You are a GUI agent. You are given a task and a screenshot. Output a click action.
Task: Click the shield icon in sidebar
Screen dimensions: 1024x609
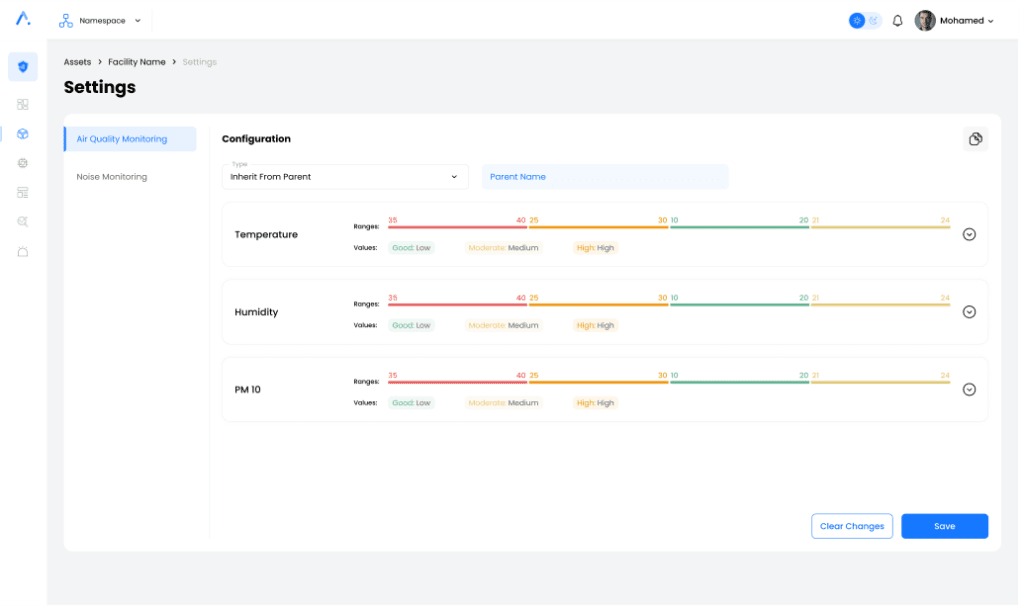(23, 67)
